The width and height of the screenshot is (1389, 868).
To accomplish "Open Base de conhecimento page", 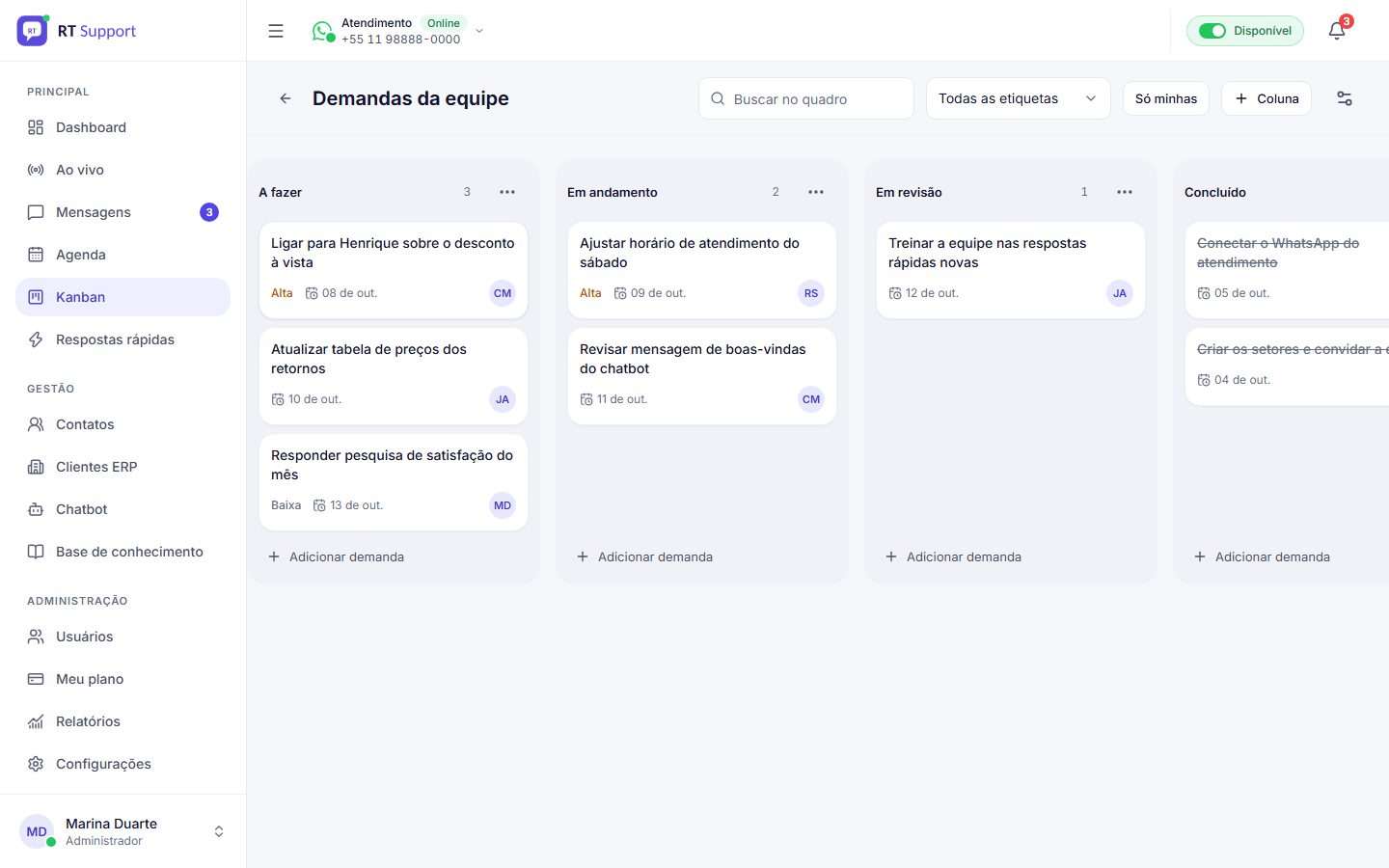I will tap(123, 552).
